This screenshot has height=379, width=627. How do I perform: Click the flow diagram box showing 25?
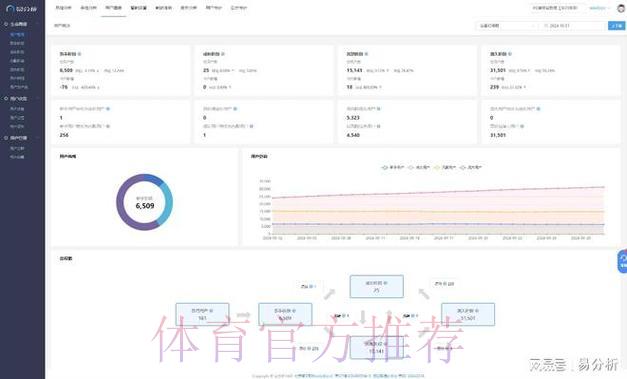click(376, 286)
